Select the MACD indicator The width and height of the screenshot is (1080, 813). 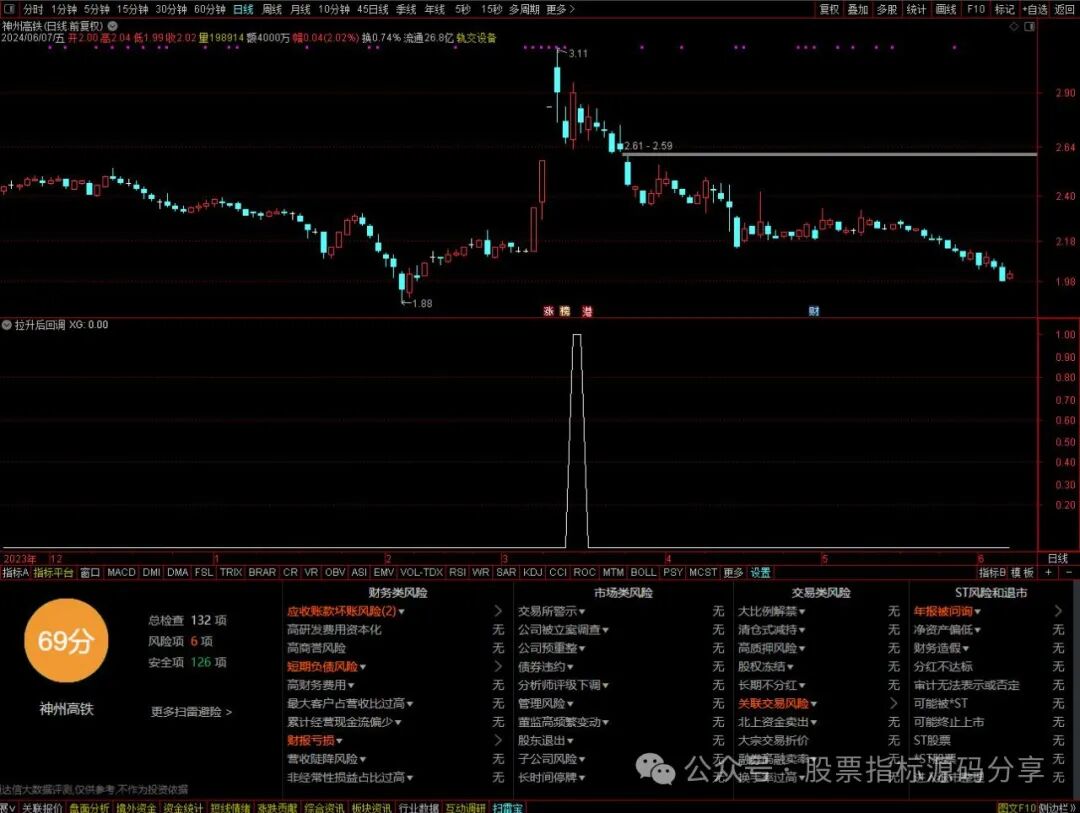pyautogui.click(x=121, y=572)
